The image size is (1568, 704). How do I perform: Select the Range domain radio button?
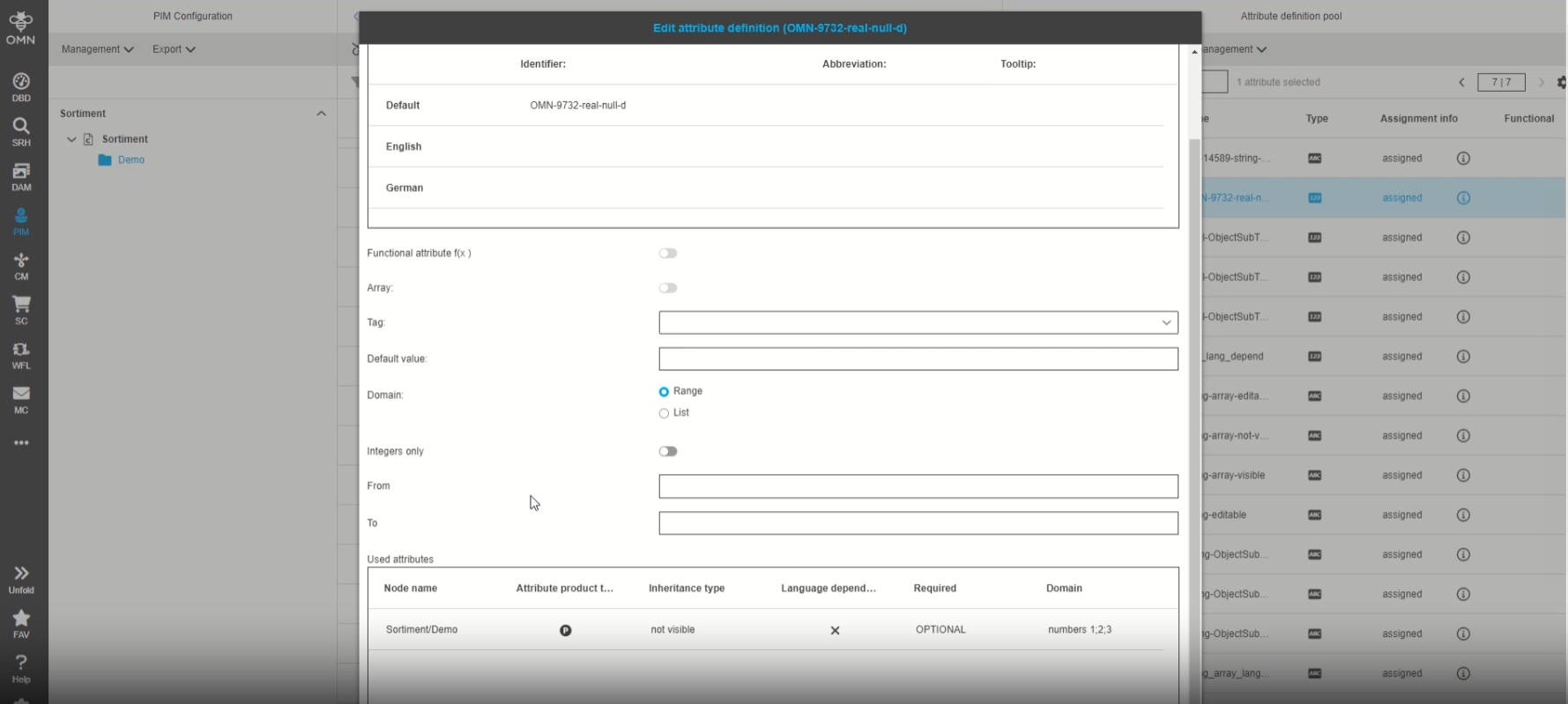tap(664, 391)
